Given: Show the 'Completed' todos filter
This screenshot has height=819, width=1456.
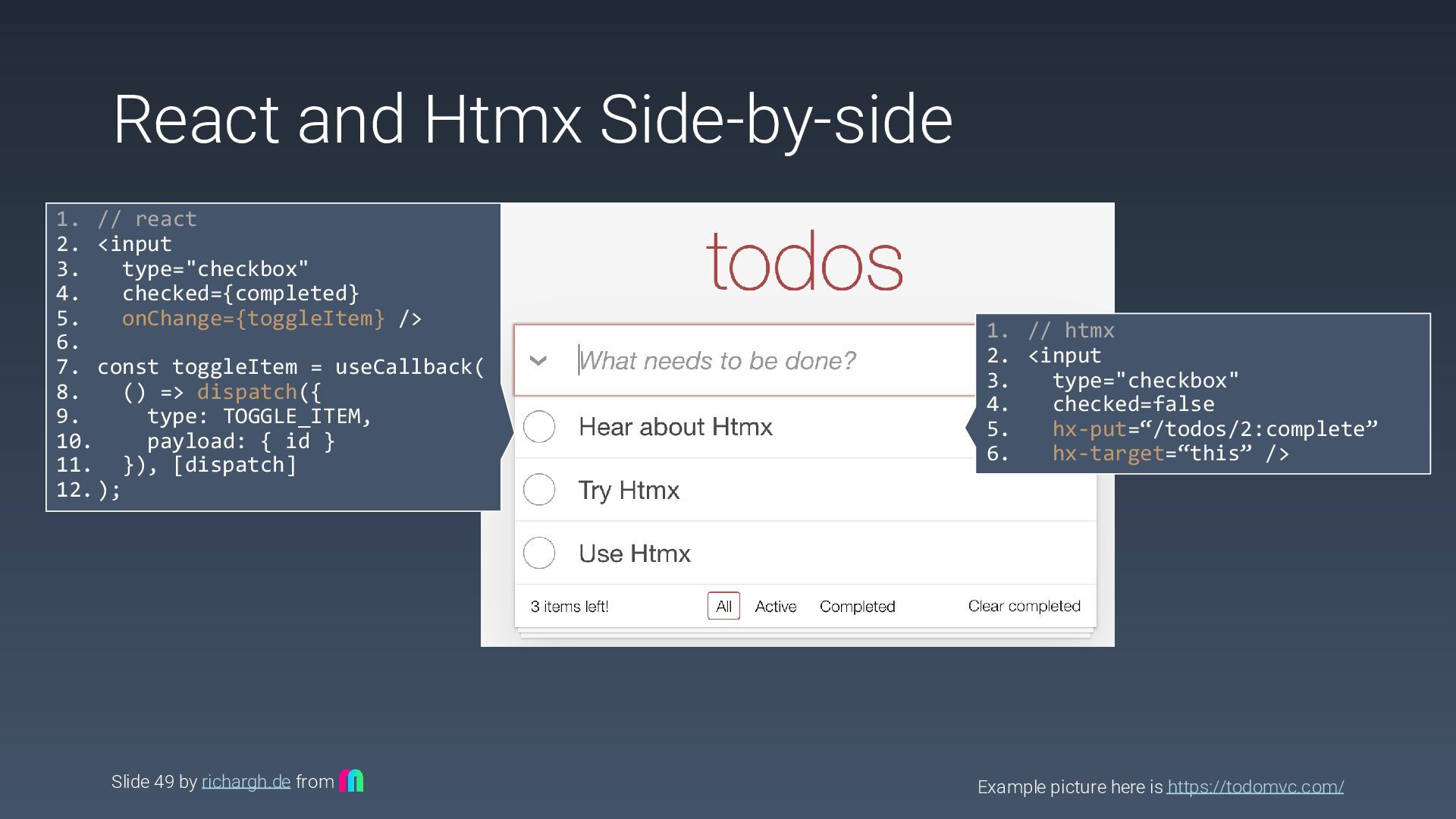Looking at the screenshot, I should 857,606.
